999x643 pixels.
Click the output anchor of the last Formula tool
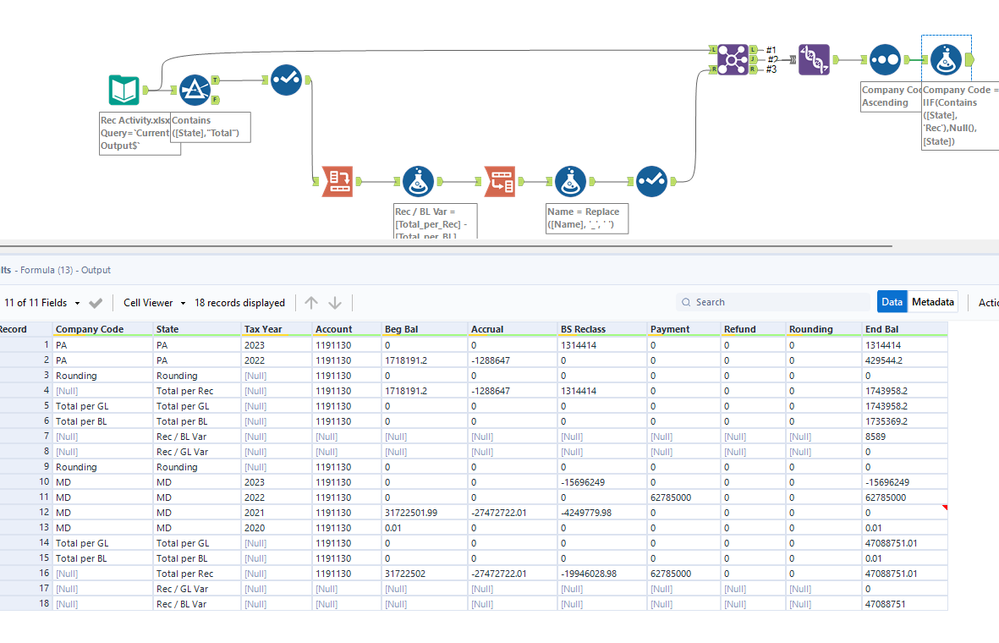tap(970, 59)
